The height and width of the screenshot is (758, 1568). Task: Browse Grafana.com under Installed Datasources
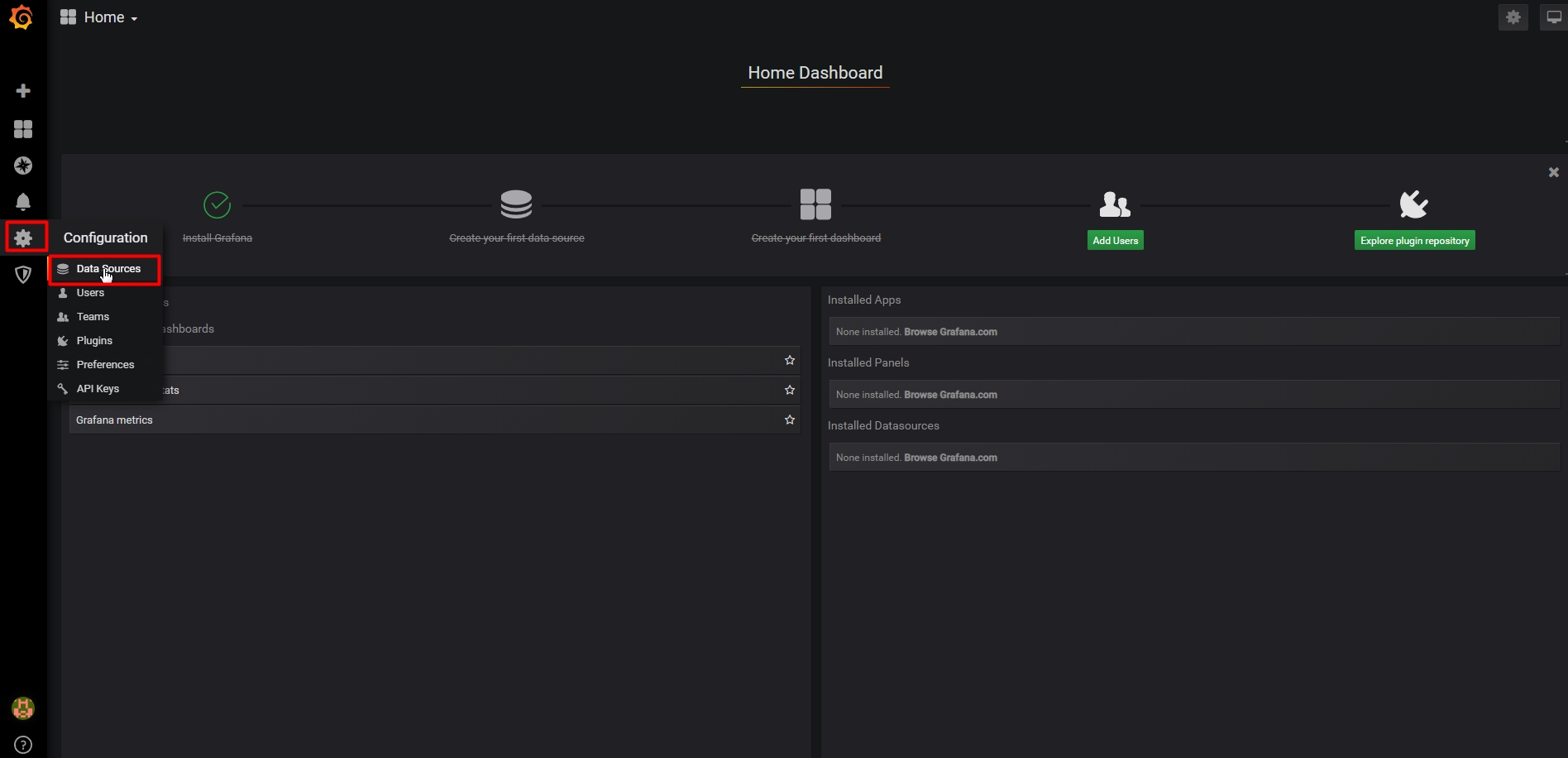click(950, 458)
